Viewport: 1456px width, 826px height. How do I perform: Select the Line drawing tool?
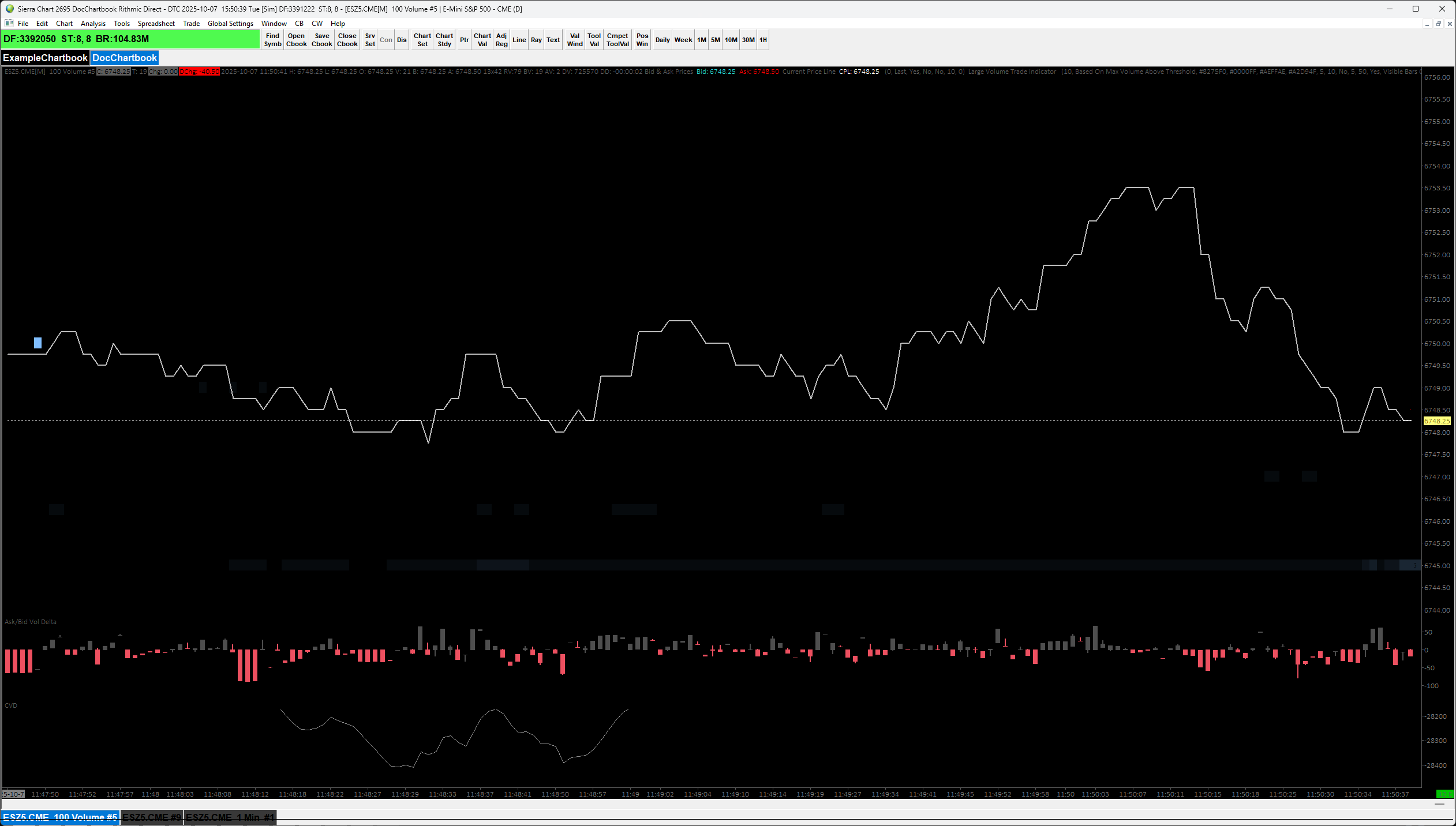point(519,40)
